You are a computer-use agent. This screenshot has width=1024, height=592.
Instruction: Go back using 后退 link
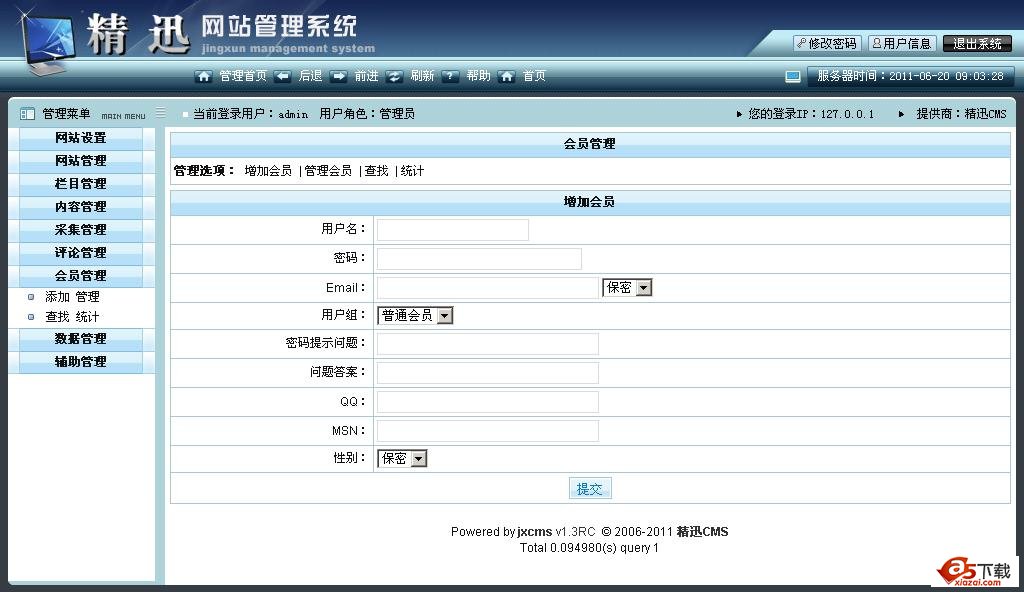coord(310,76)
